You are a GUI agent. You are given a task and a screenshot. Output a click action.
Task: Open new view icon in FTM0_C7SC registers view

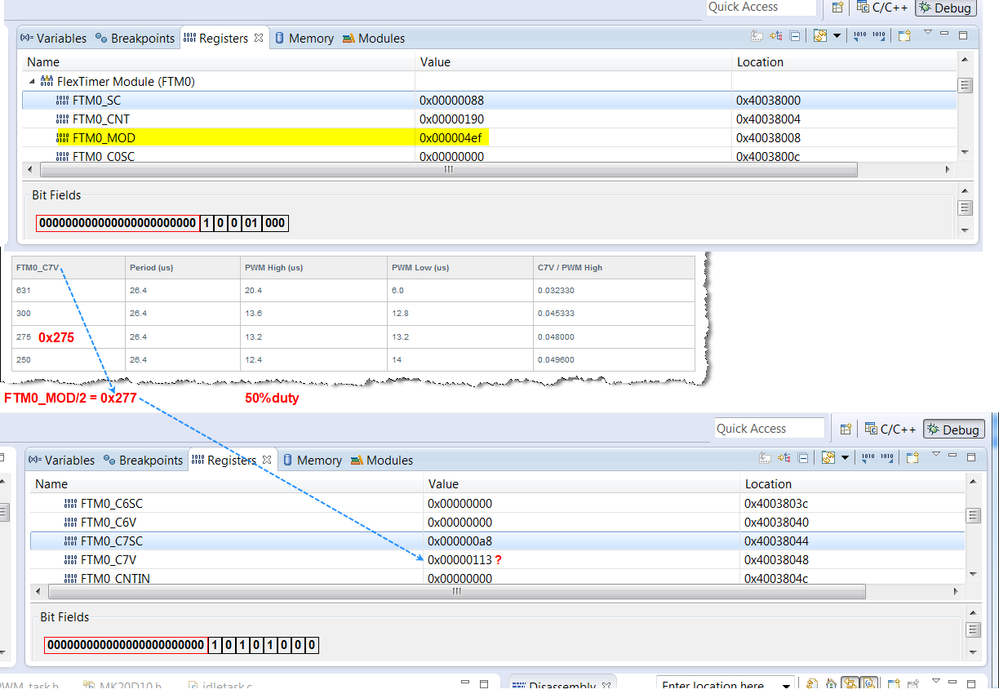pyautogui.click(x=912, y=458)
